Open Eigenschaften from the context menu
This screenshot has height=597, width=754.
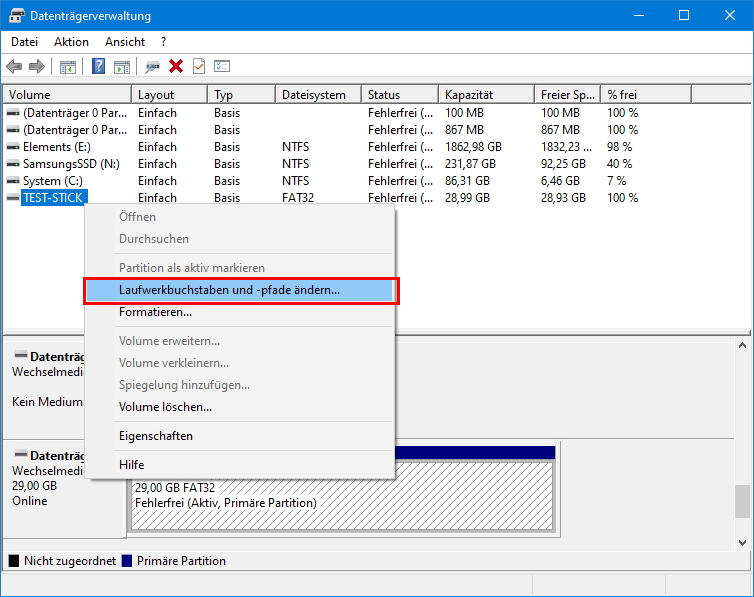pyautogui.click(x=240, y=436)
